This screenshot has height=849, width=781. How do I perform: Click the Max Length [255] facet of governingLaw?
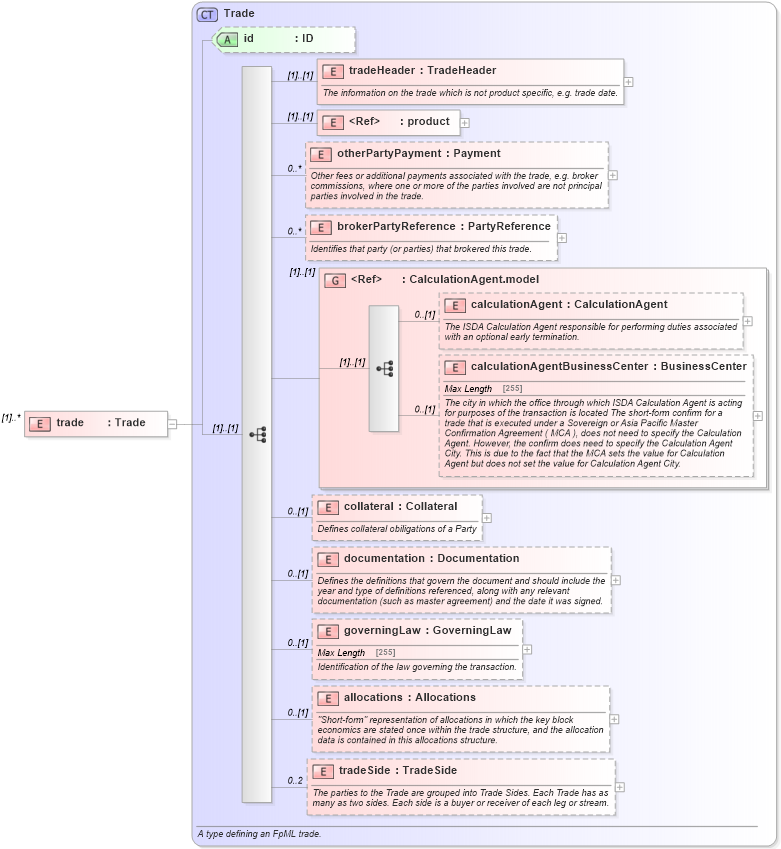tap(356, 653)
